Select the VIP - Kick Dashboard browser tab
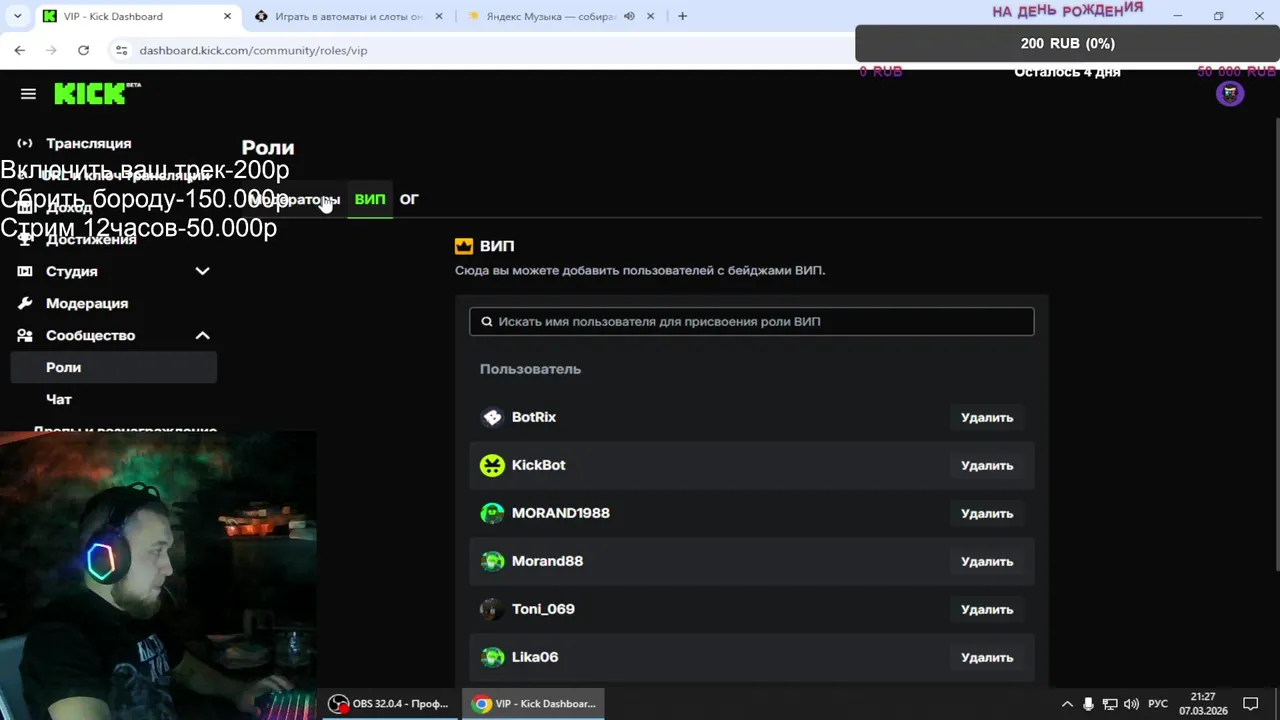 tap(136, 16)
